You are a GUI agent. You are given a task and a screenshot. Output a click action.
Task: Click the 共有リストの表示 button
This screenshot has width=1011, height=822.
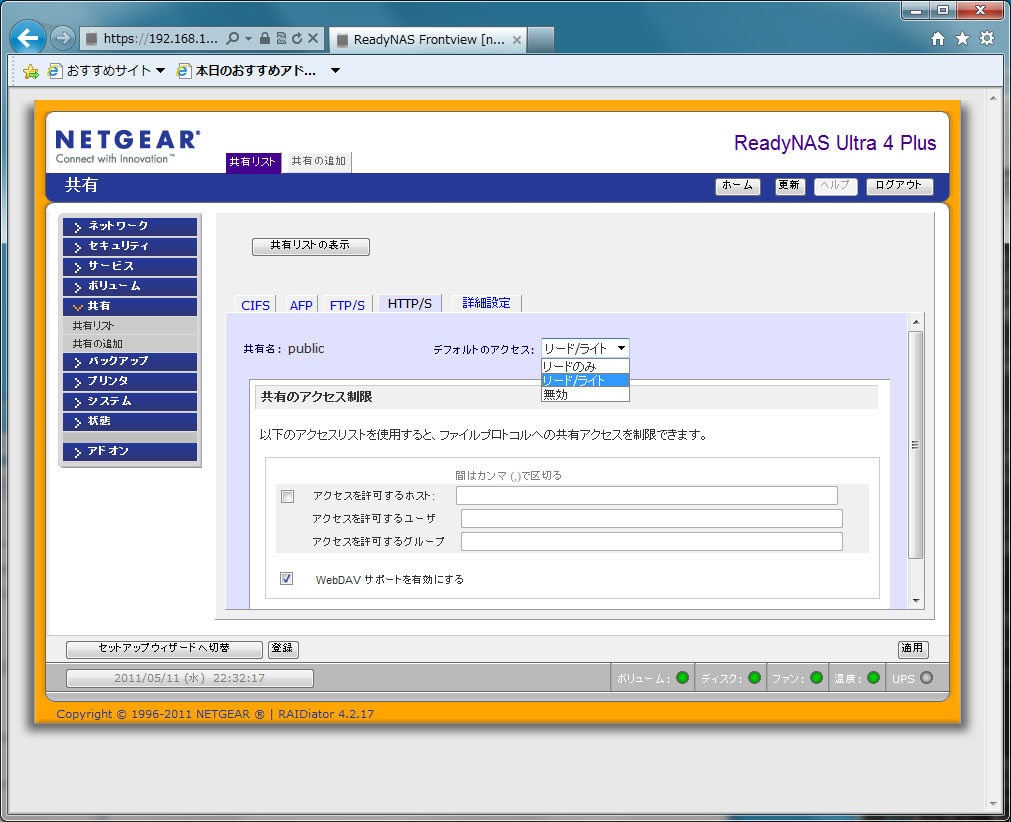310,246
